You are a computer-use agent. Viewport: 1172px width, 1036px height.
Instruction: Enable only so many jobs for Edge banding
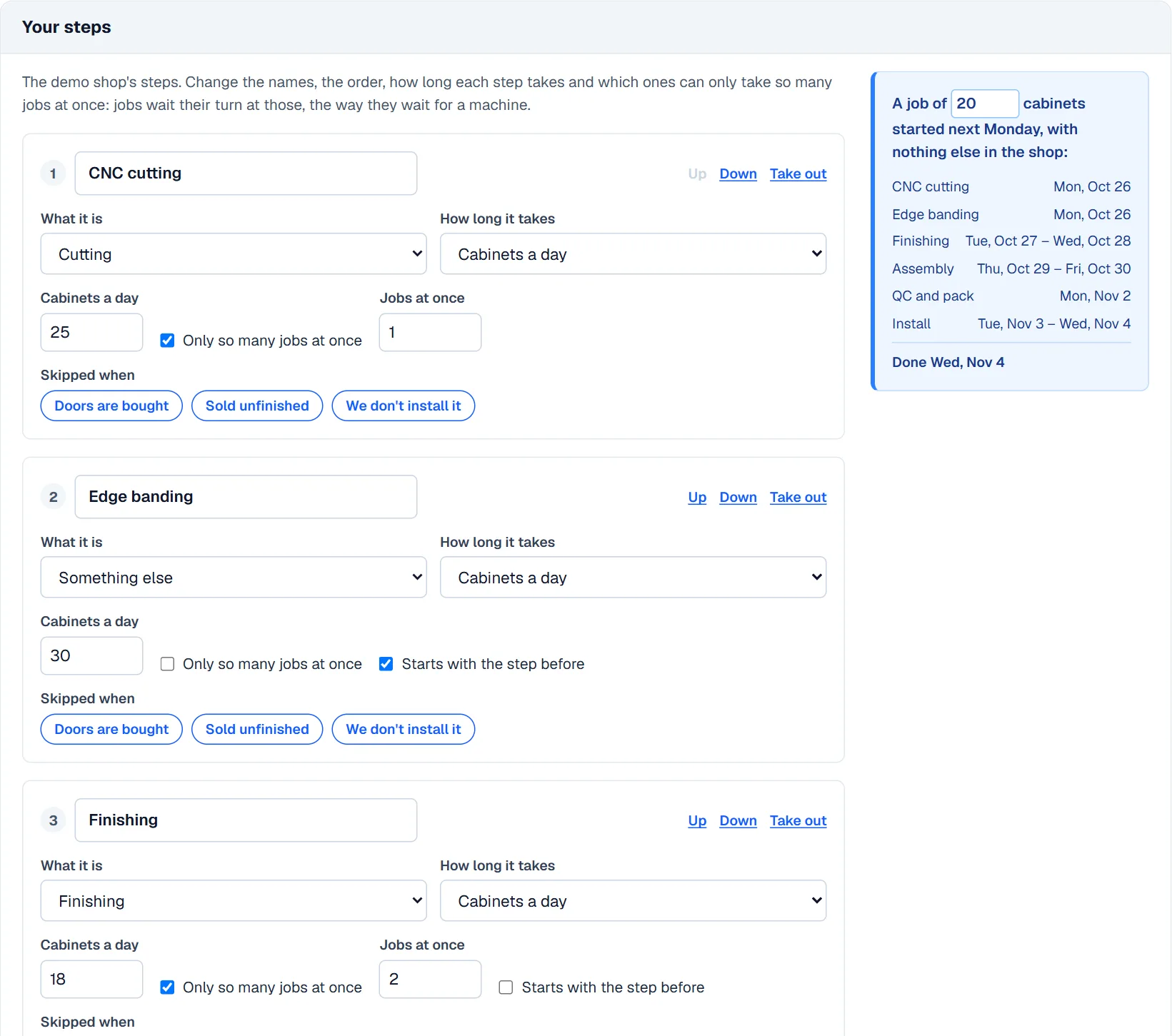[x=167, y=664]
